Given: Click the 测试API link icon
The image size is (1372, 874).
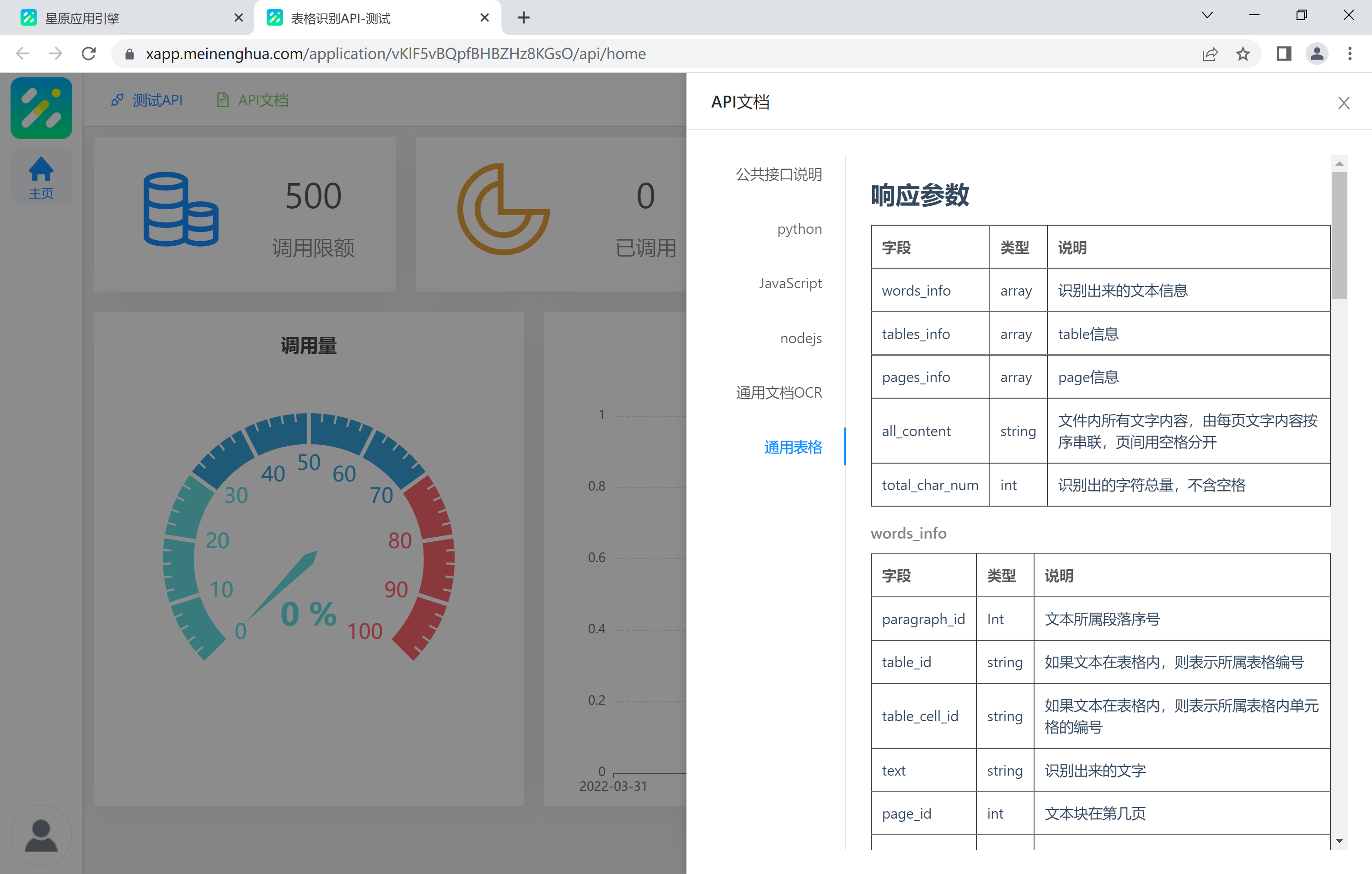Looking at the screenshot, I should tap(117, 100).
